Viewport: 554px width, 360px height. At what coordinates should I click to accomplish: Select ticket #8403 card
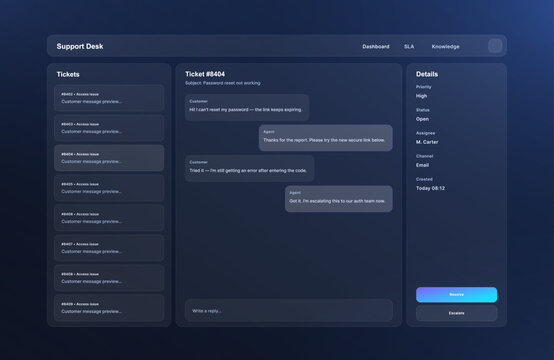click(109, 128)
